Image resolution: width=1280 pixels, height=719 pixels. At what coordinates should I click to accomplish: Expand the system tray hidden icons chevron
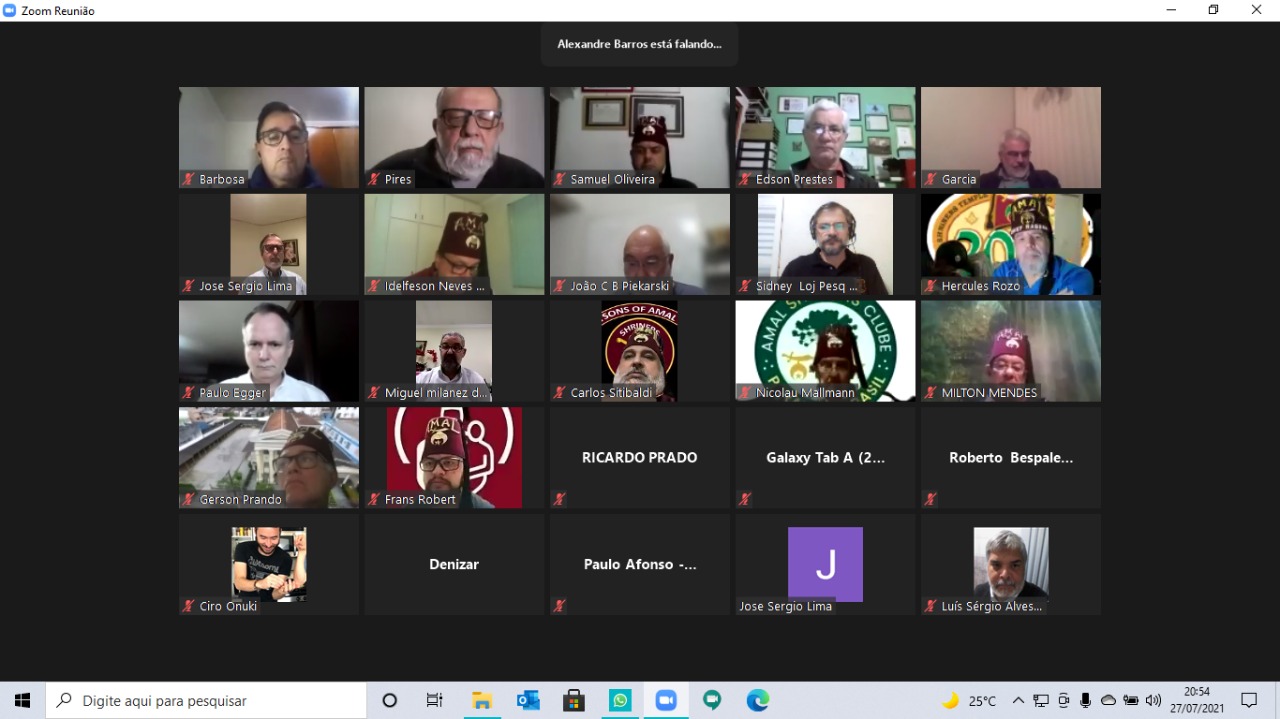pyautogui.click(x=1018, y=701)
